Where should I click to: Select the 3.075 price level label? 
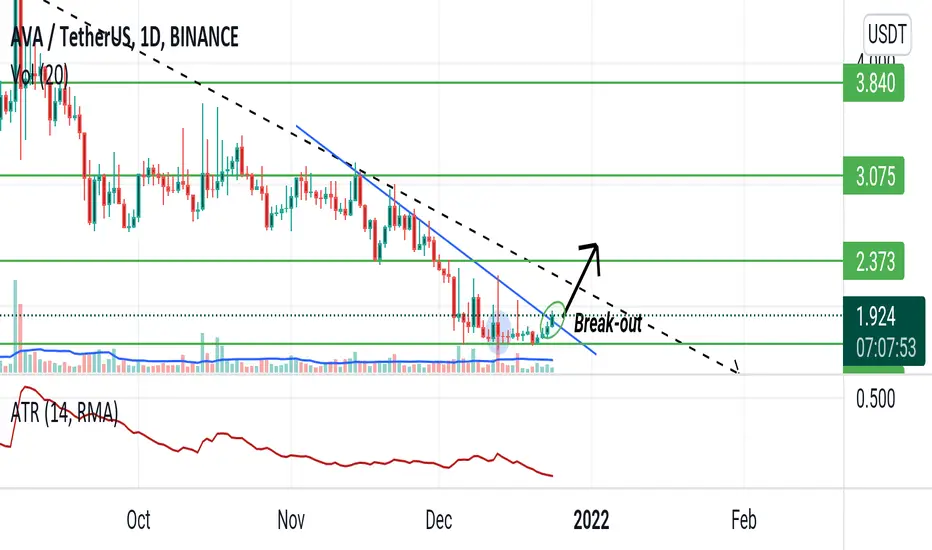874,176
